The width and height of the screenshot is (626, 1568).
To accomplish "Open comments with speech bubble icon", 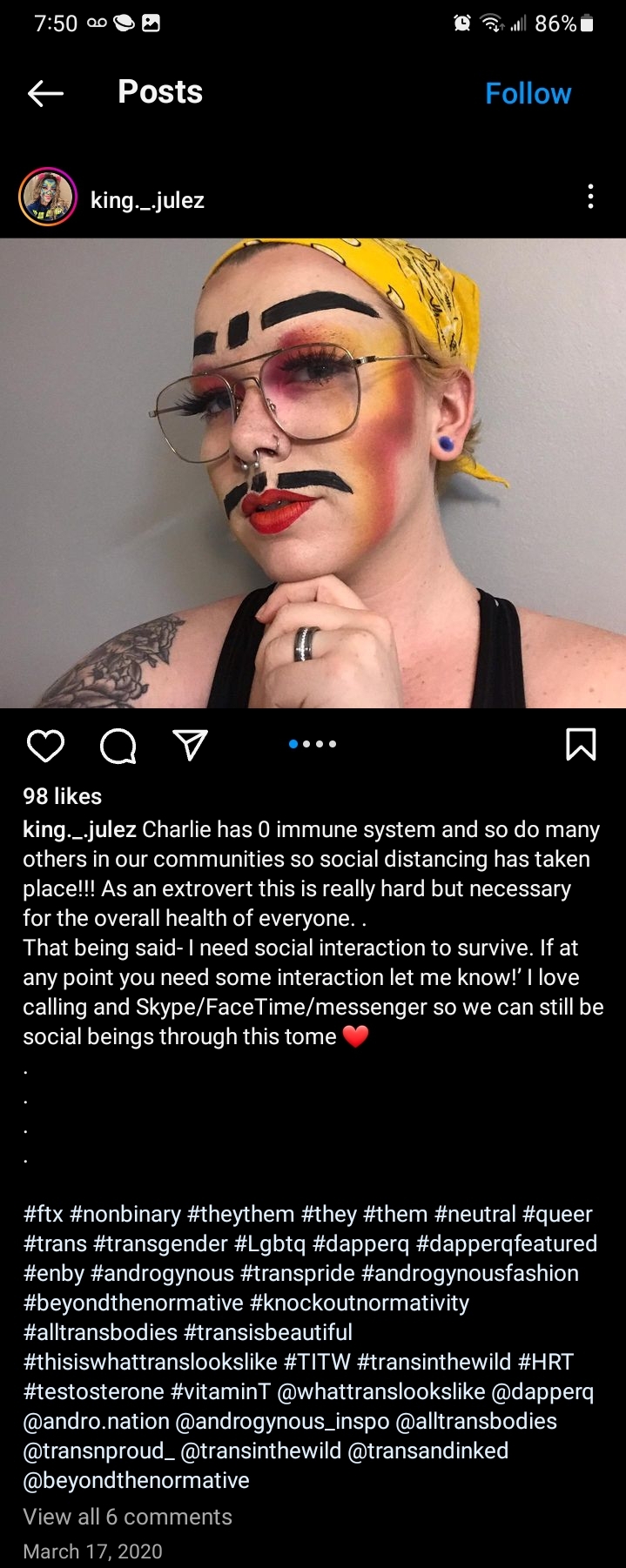I will pos(118,746).
